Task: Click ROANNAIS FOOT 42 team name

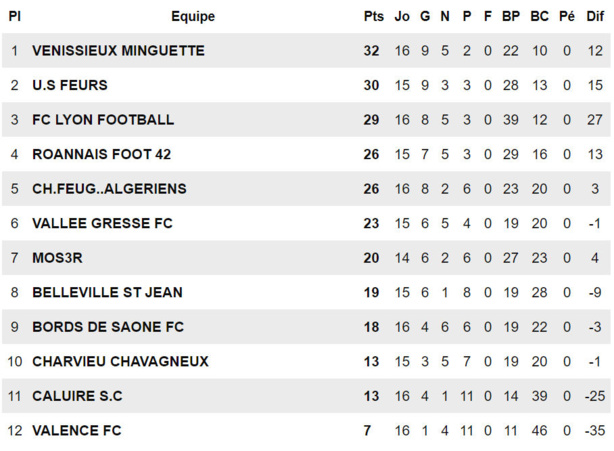Action: click(102, 154)
